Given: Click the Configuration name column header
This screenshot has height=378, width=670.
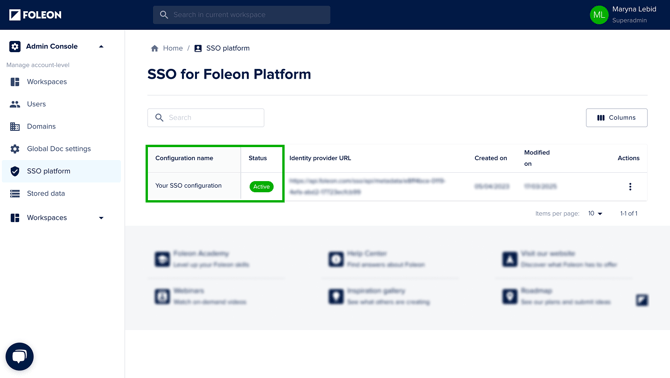Looking at the screenshot, I should (x=184, y=158).
